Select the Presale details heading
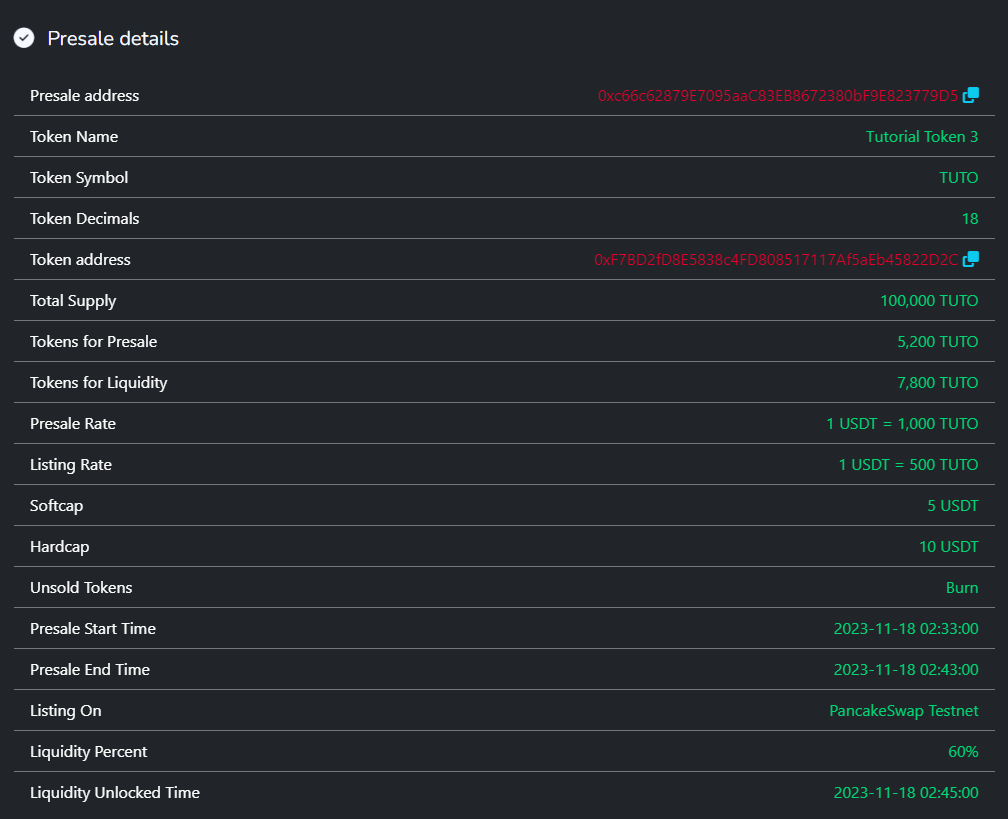Image resolution: width=1008 pixels, height=819 pixels. pyautogui.click(x=113, y=38)
